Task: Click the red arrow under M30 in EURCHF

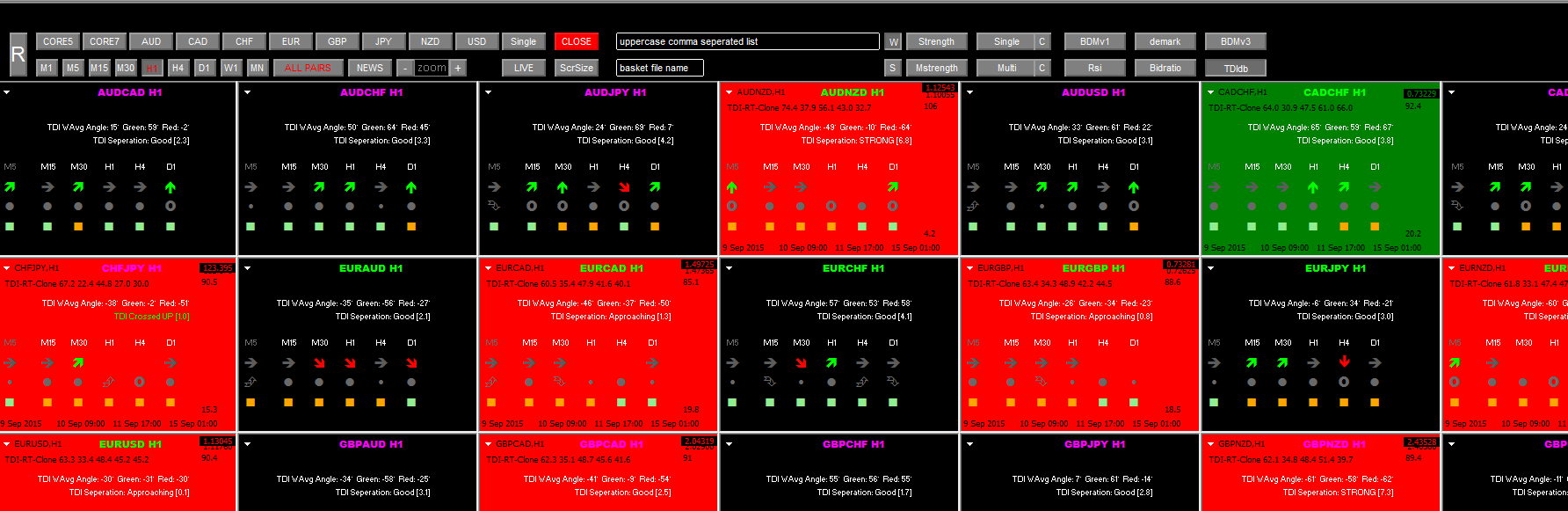Action: 801,363
